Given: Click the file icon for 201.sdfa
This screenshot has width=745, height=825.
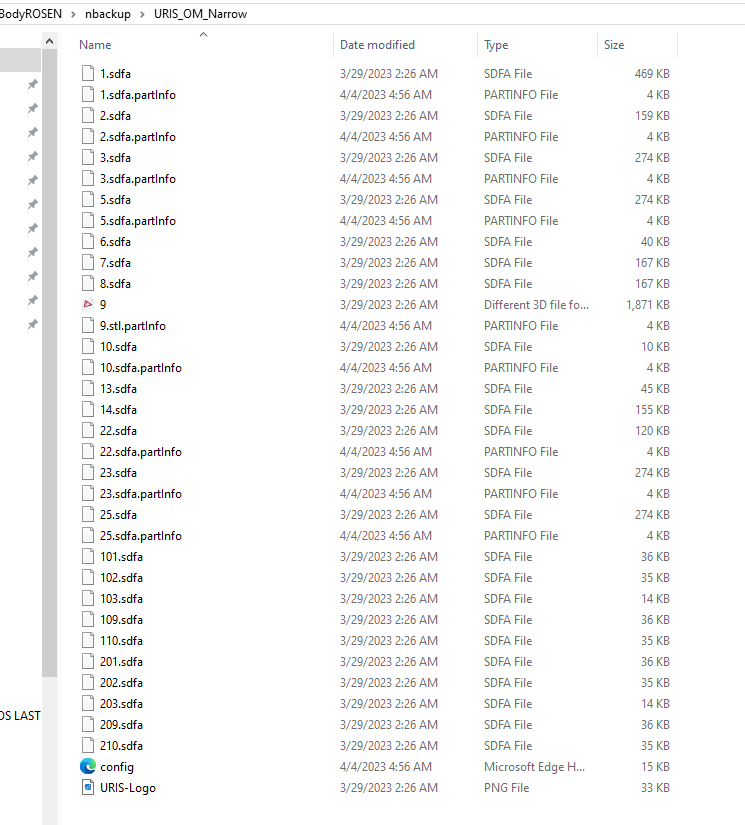Looking at the screenshot, I should point(88,661).
